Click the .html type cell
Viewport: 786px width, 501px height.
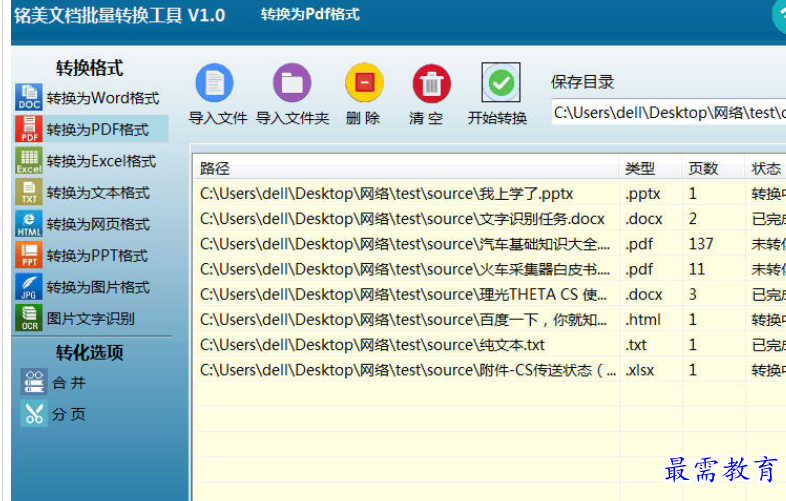pos(643,319)
